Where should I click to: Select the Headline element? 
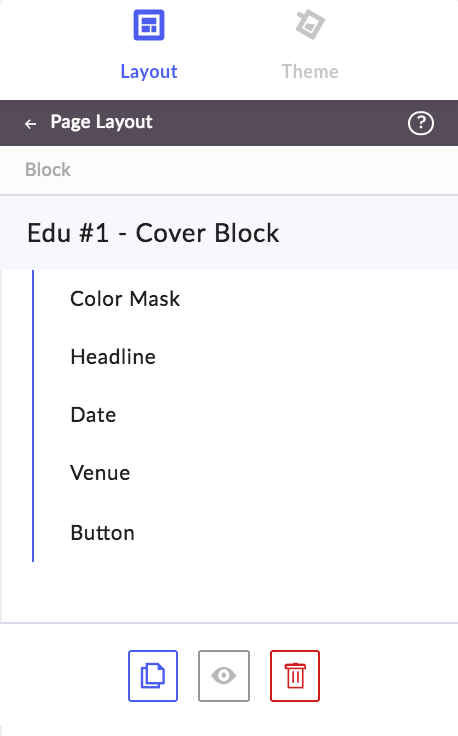click(113, 357)
